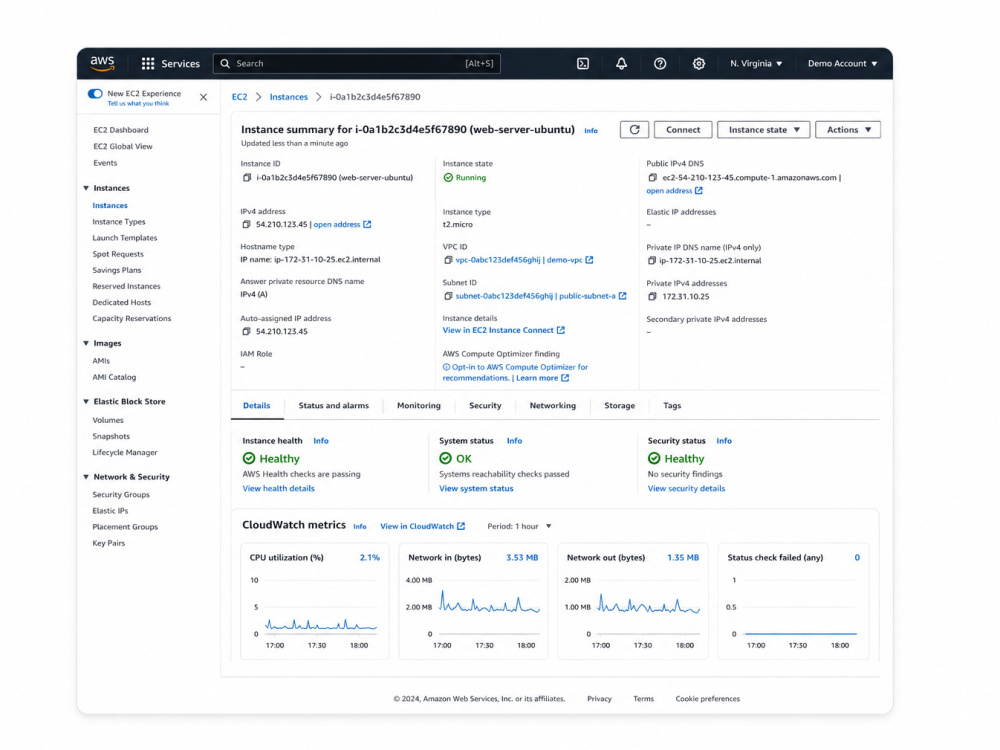Viewport: 1000px width, 750px height.
Task: Click the Connect button
Action: coord(683,129)
